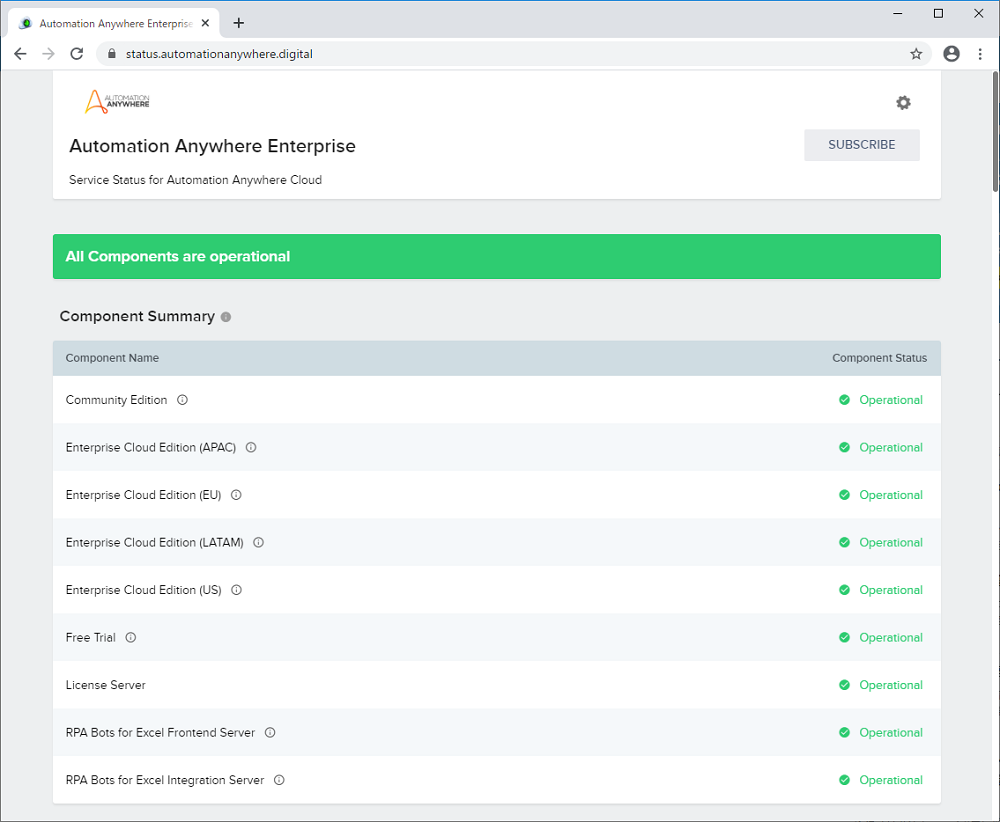Click 'Service Status for Automation Anywhere Cloud' text
The image size is (1000, 822).
tap(195, 180)
